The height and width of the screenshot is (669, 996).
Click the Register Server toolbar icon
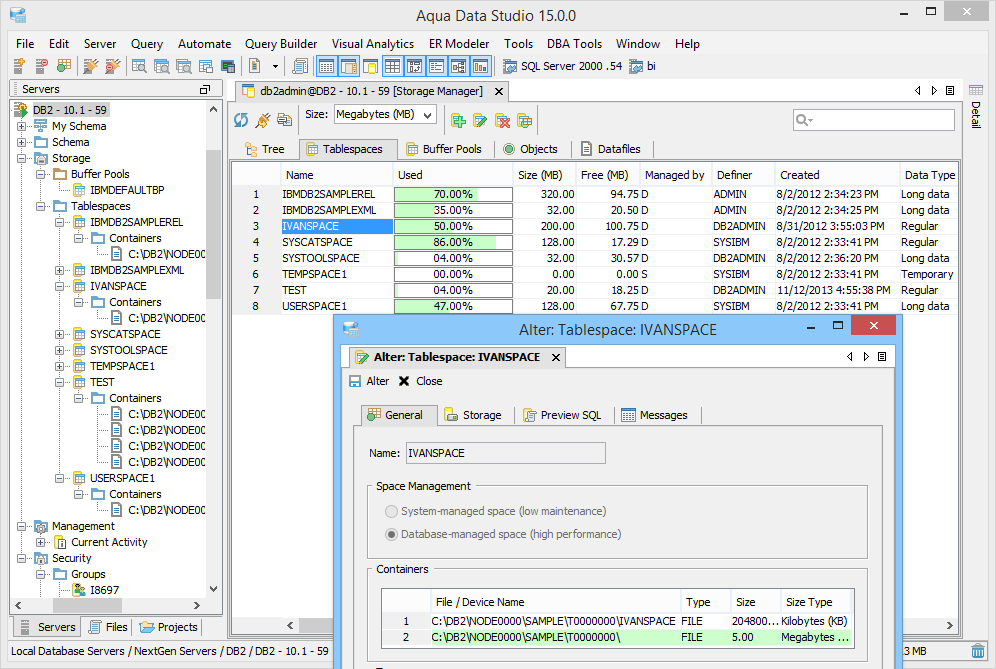pyautogui.click(x=19, y=65)
